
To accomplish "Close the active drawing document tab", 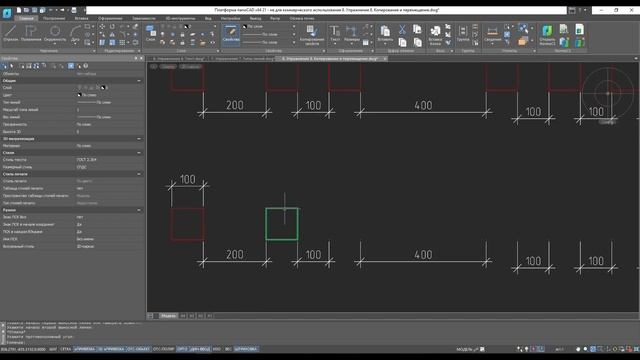I will [x=384, y=59].
